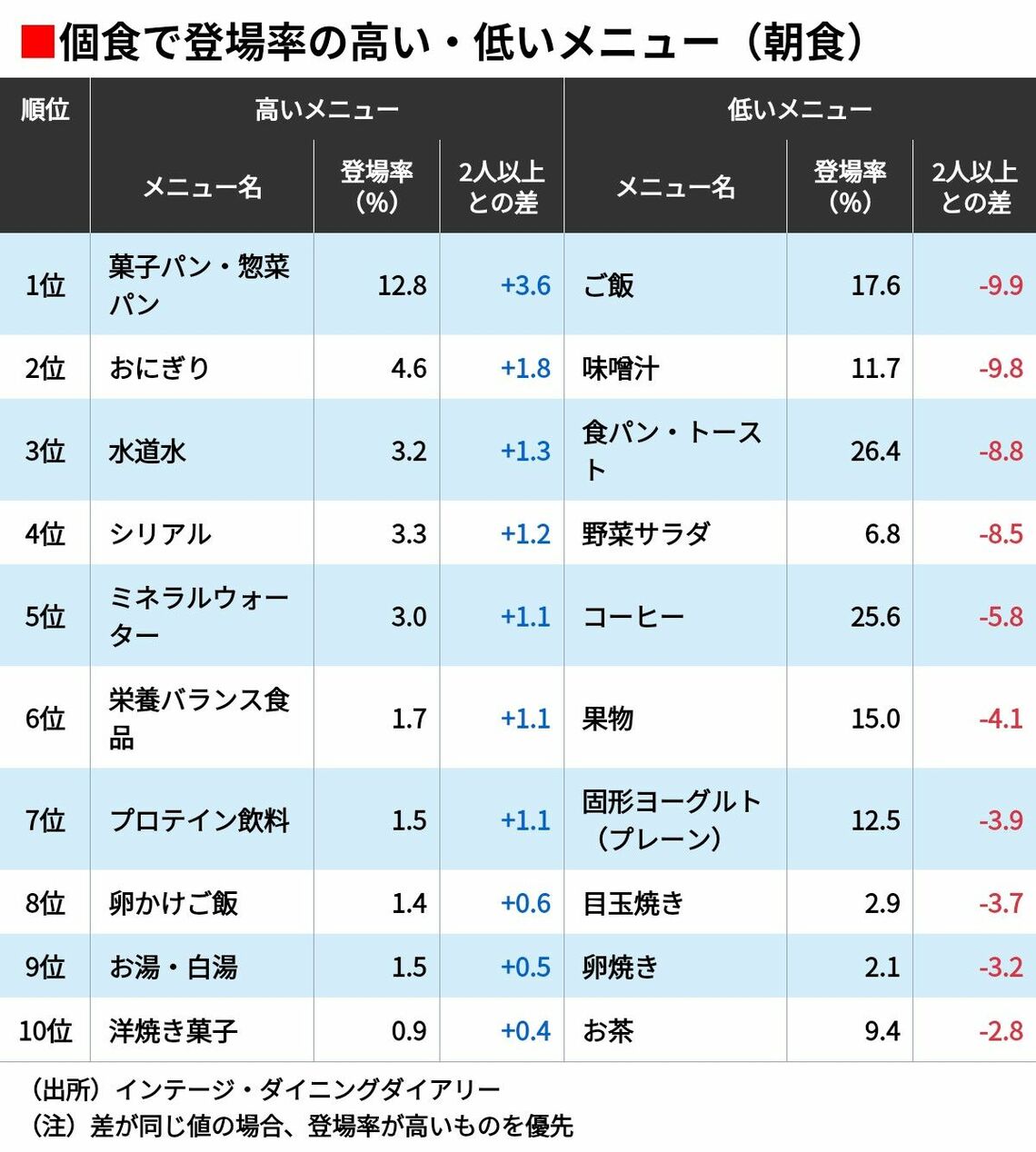Select the コーヒー cell
This screenshot has width=1036, height=1152.
click(x=633, y=617)
